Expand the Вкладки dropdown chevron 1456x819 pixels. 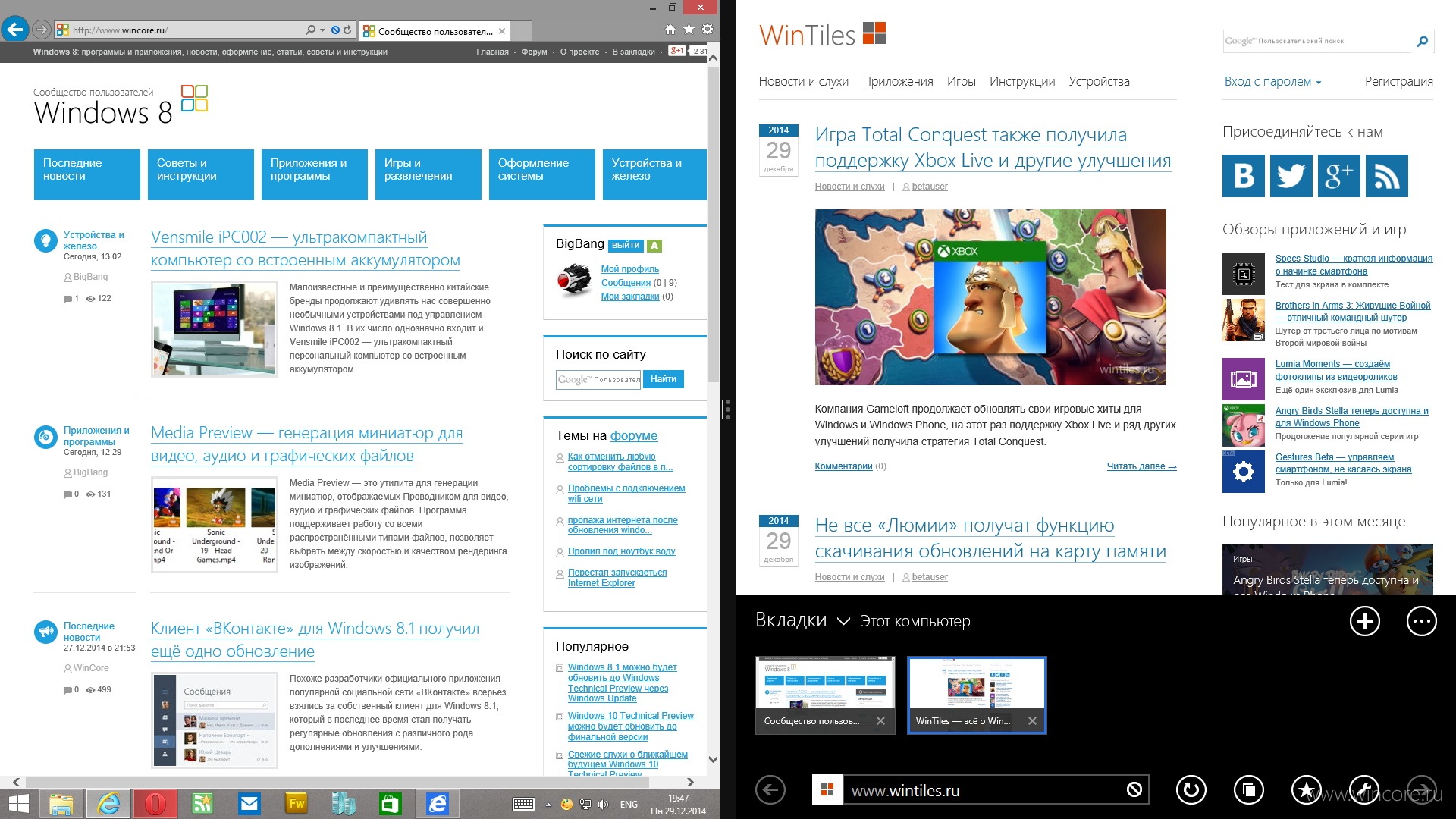[x=843, y=622]
